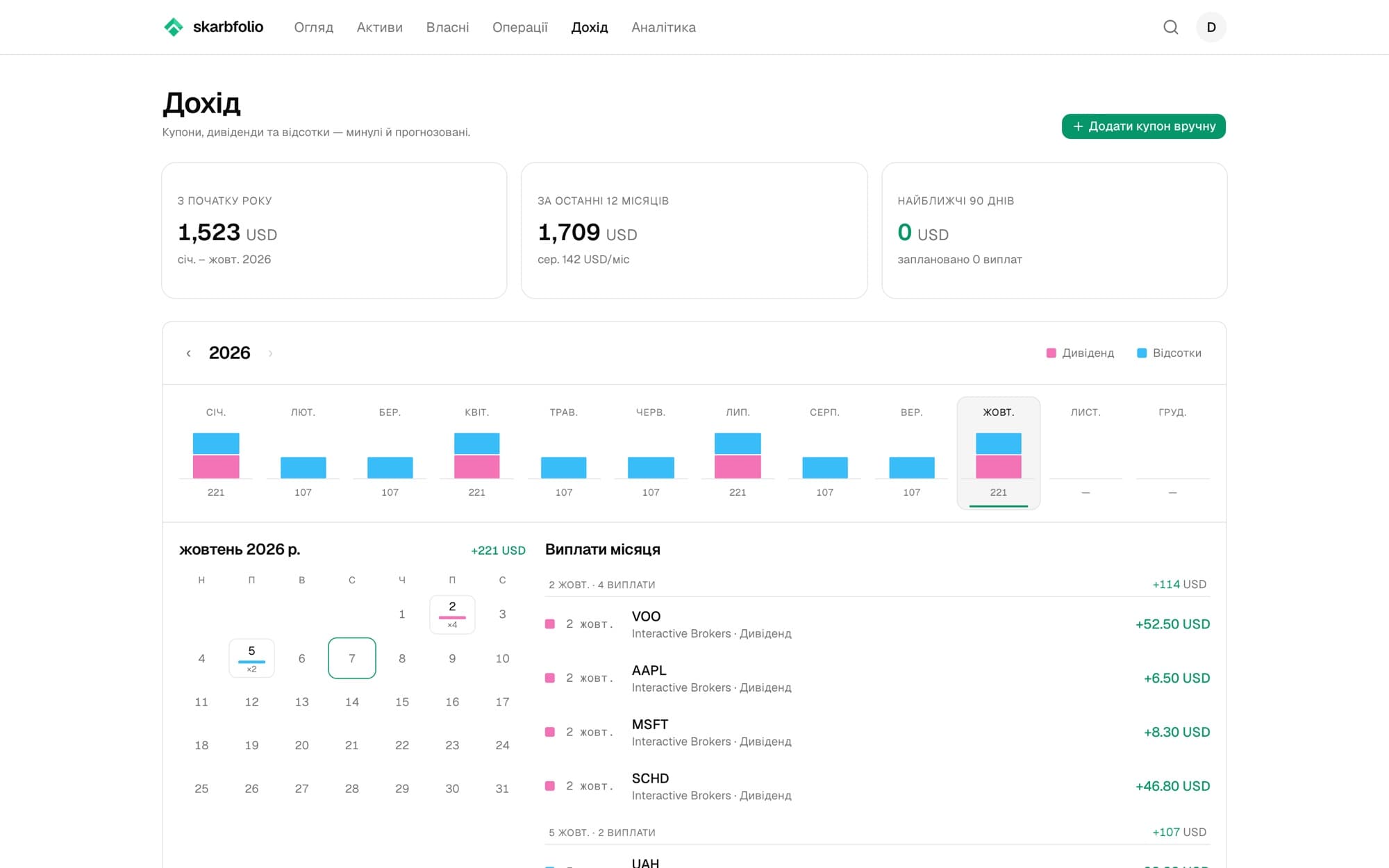This screenshot has height=868, width=1389.
Task: Open the SCHD dividend payout row
Action: click(x=877, y=787)
